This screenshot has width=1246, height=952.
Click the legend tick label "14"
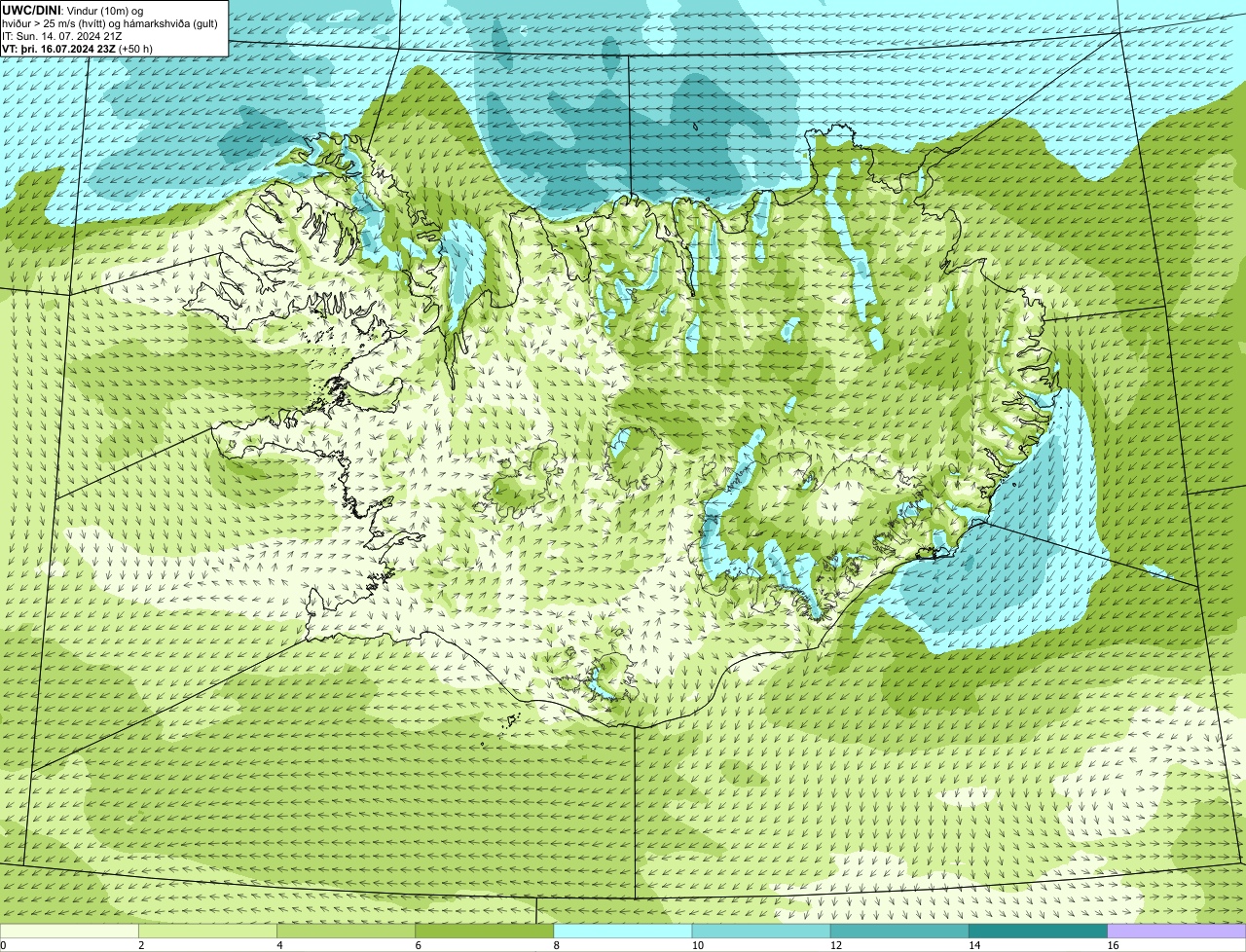pyautogui.click(x=973, y=945)
